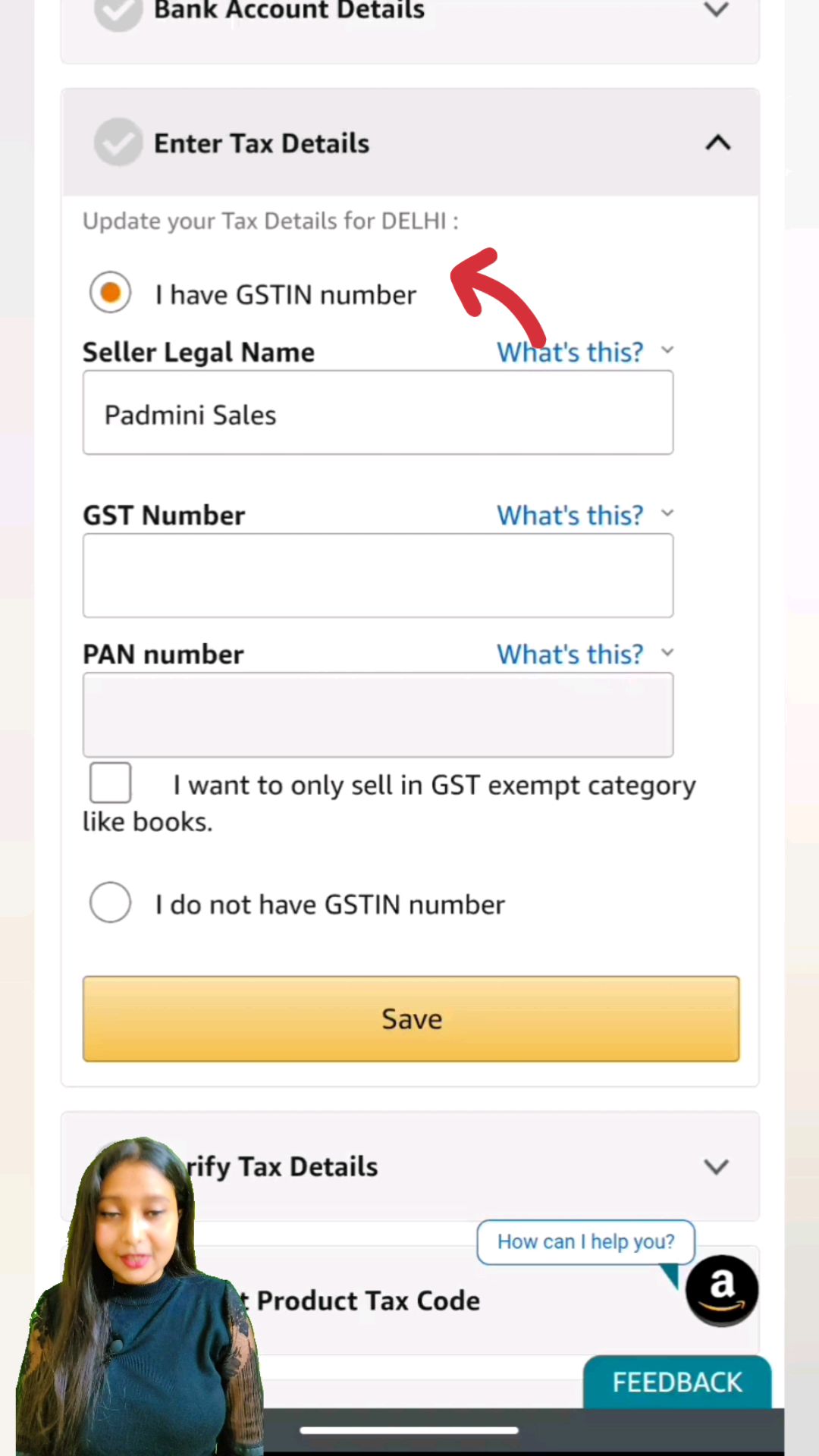
Task: Select "I do not have GSTIN number" option
Action: [x=111, y=902]
